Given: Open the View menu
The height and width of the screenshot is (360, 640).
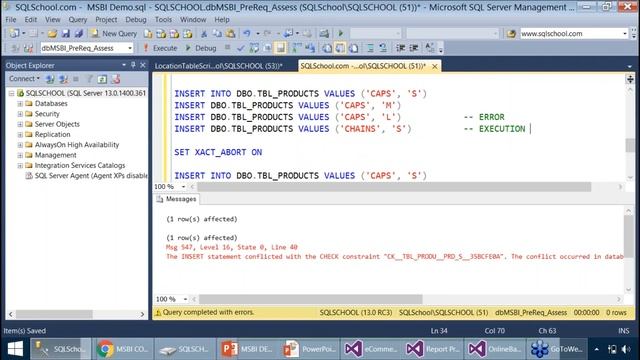Looking at the screenshot, I should click(53, 20).
